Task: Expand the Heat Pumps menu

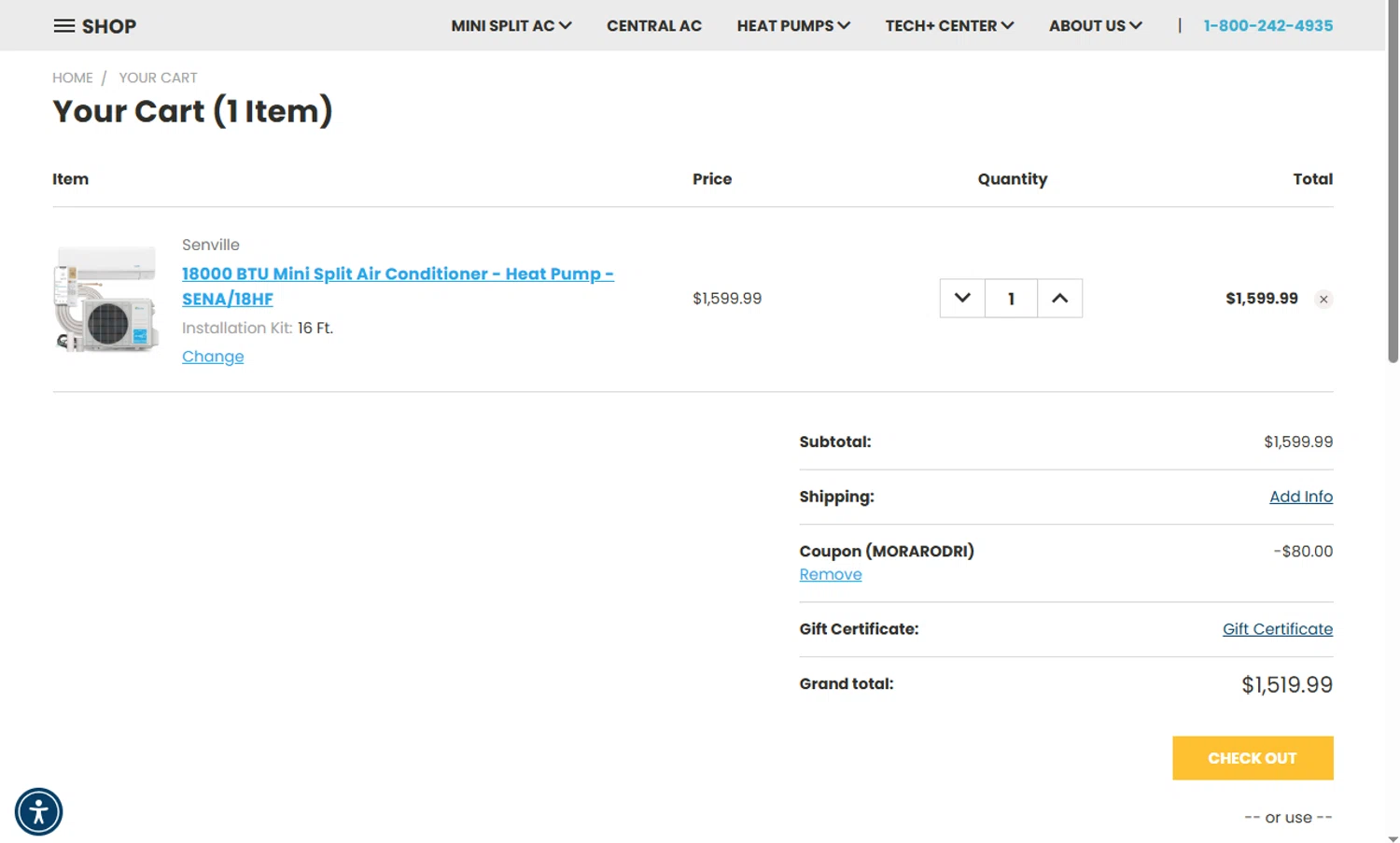Action: [x=793, y=26]
